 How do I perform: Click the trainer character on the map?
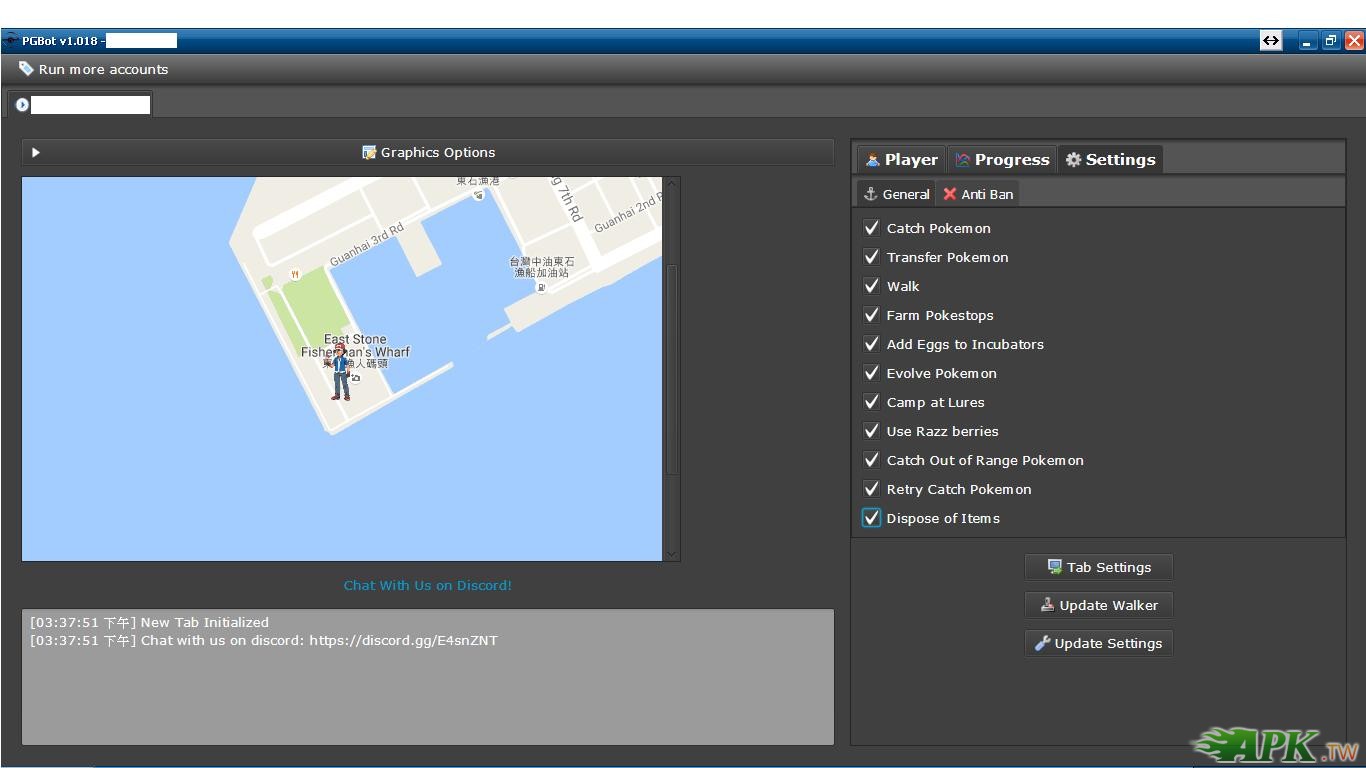pyautogui.click(x=341, y=372)
